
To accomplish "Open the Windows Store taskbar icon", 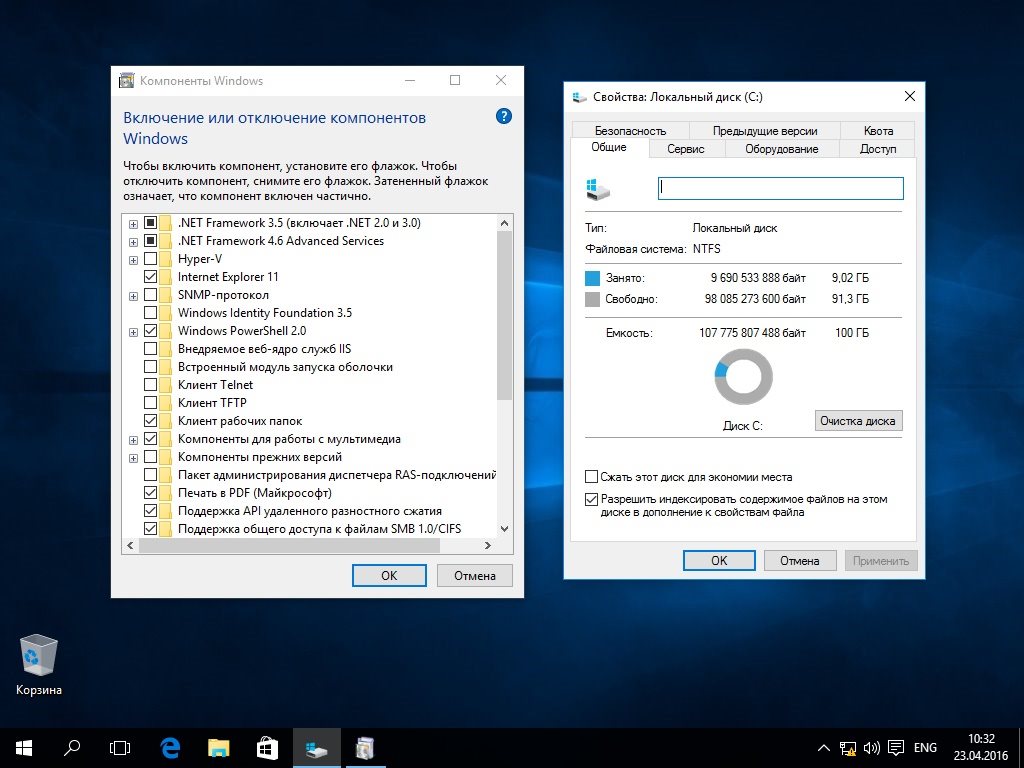I will click(267, 748).
